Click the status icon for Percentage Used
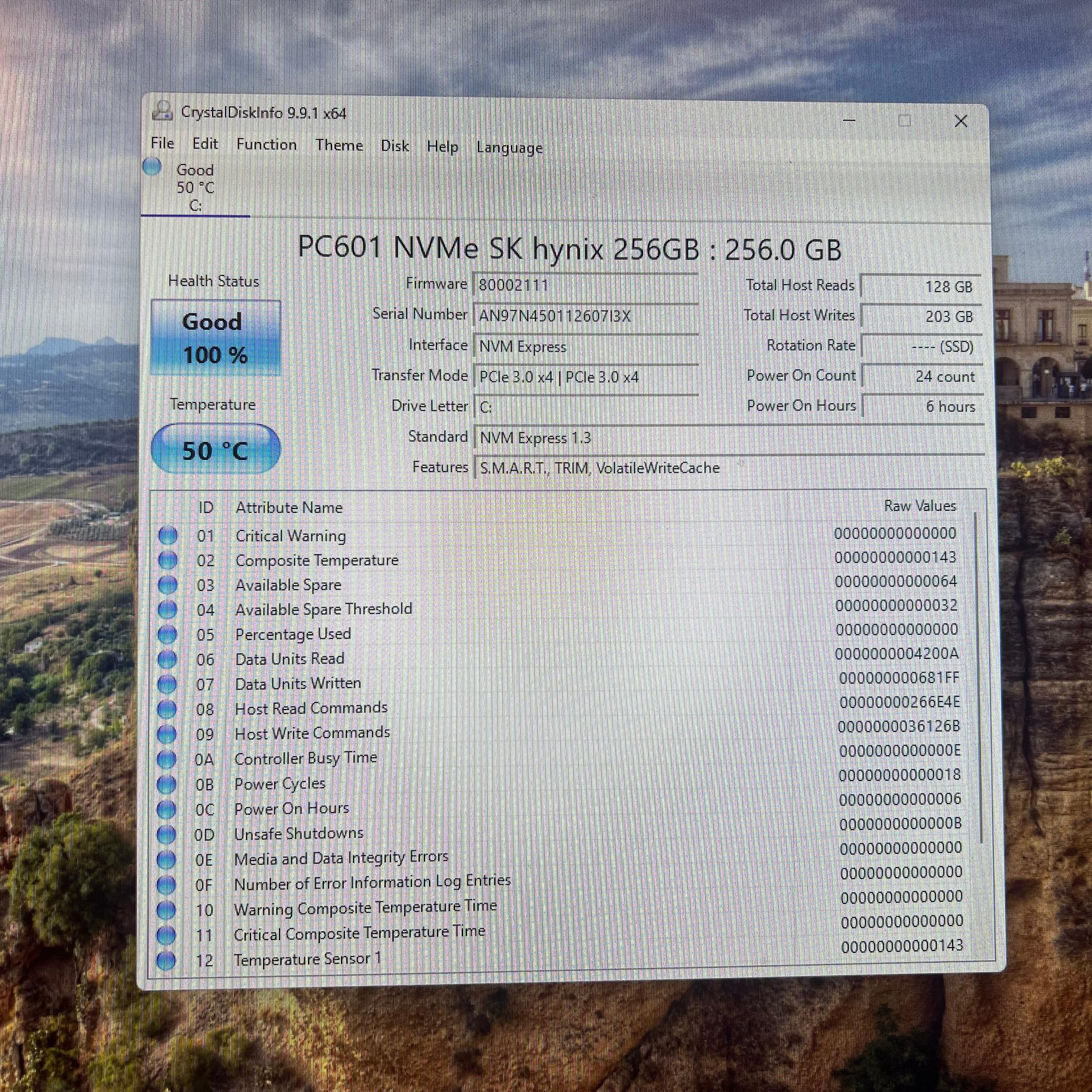This screenshot has width=1092, height=1092. point(167,634)
